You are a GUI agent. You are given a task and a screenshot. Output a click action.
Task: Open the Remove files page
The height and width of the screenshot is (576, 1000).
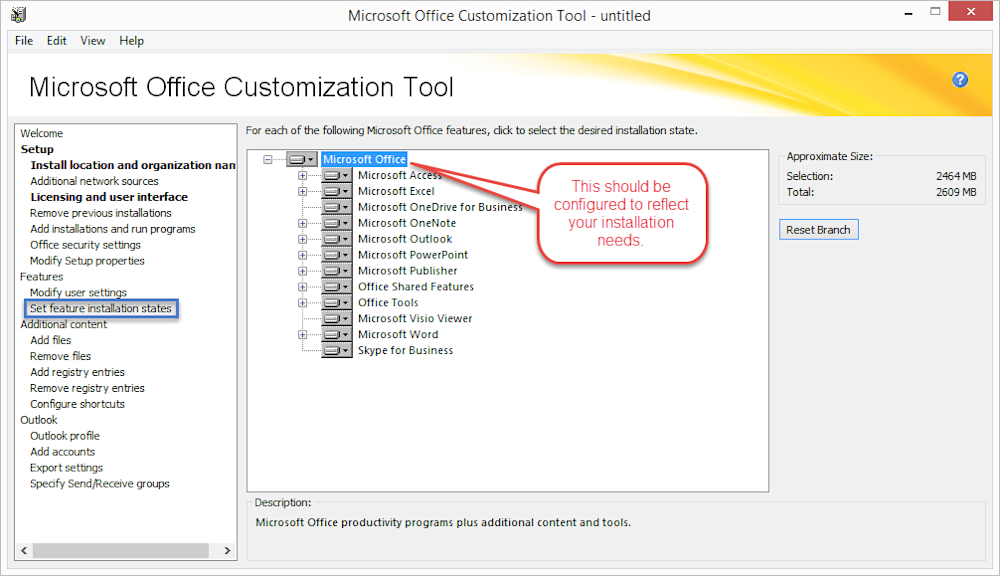61,357
